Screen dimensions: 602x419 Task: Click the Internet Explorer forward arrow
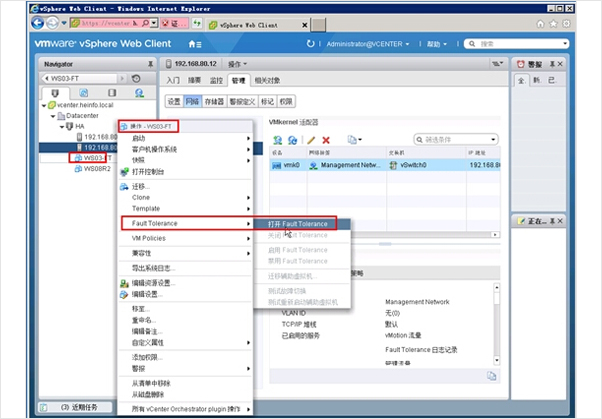(x=52, y=23)
